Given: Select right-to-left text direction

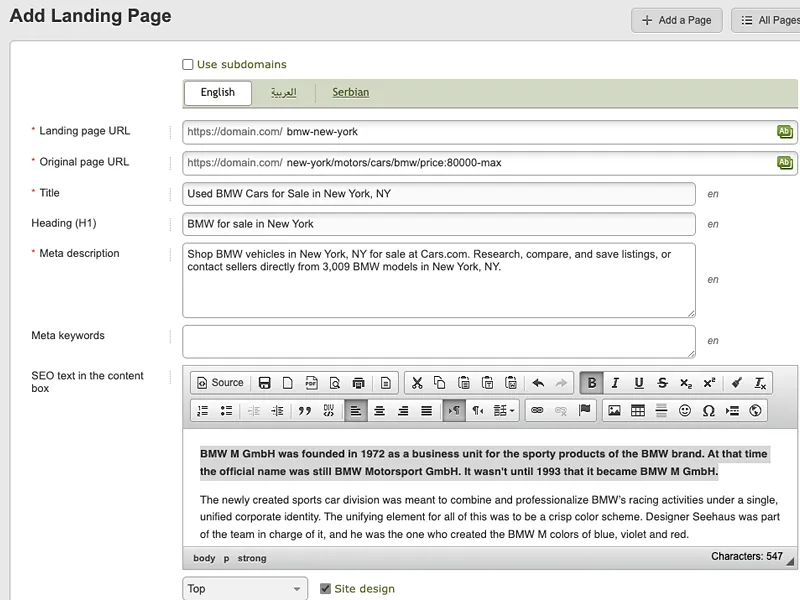Looking at the screenshot, I should pos(478,410).
